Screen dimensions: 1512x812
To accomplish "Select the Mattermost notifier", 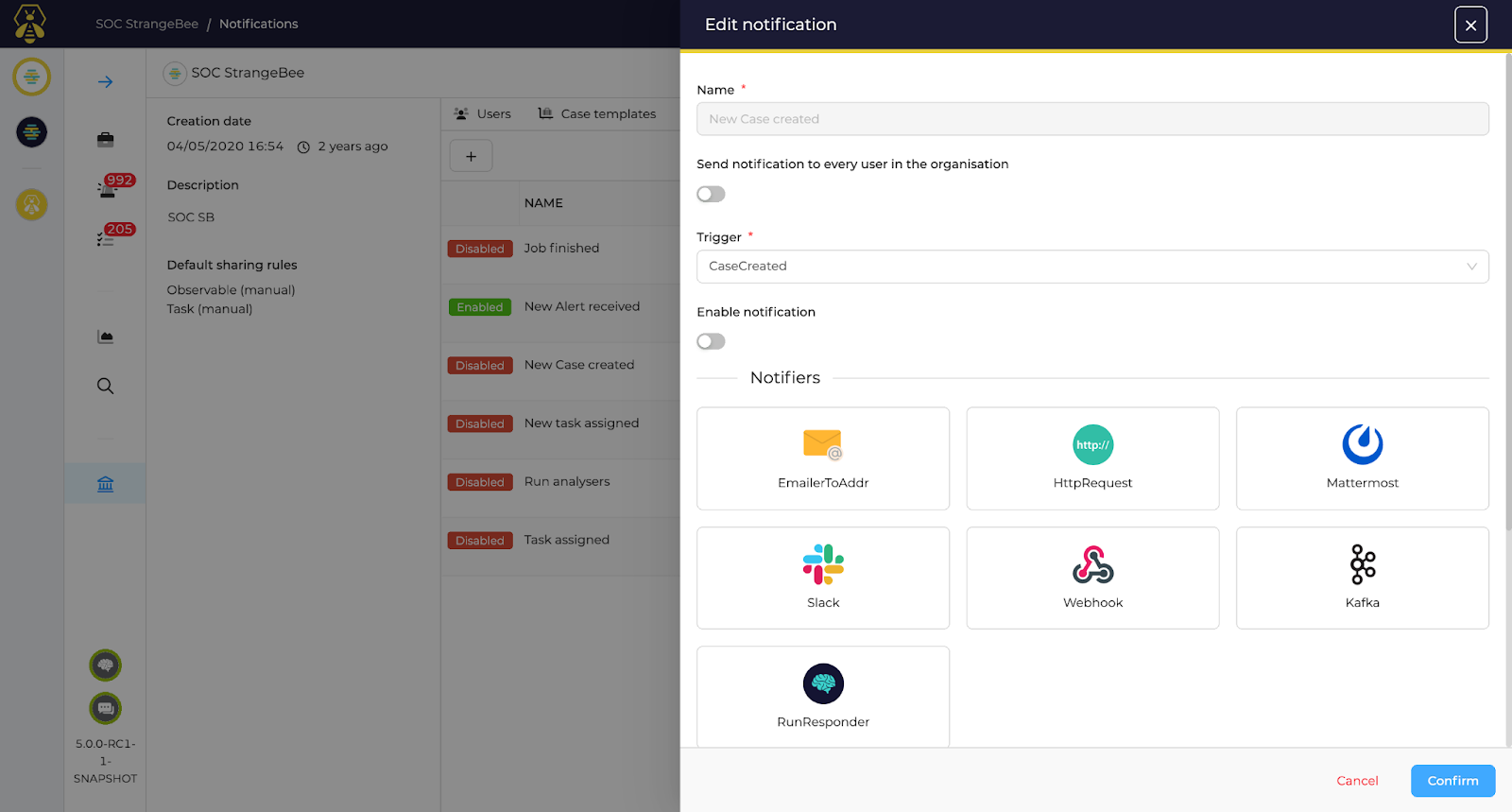I will 1363,458.
